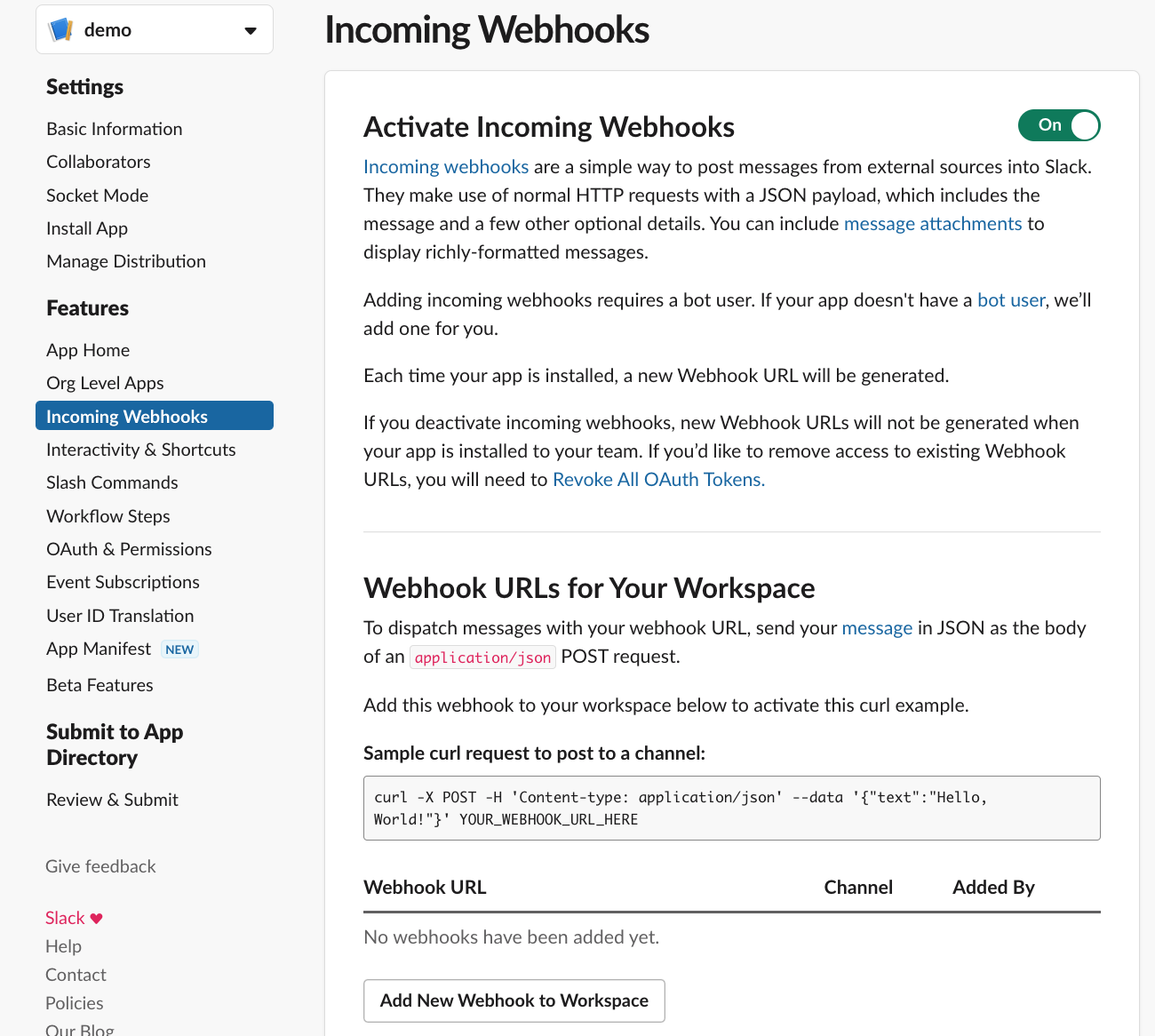Open Event Subscriptions page
The image size is (1155, 1036).
(123, 582)
